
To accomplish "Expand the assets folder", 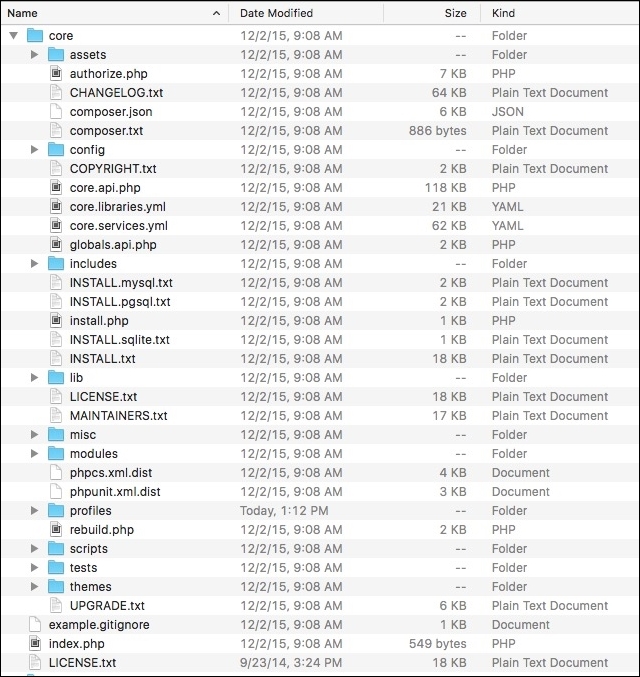I will click(35, 54).
